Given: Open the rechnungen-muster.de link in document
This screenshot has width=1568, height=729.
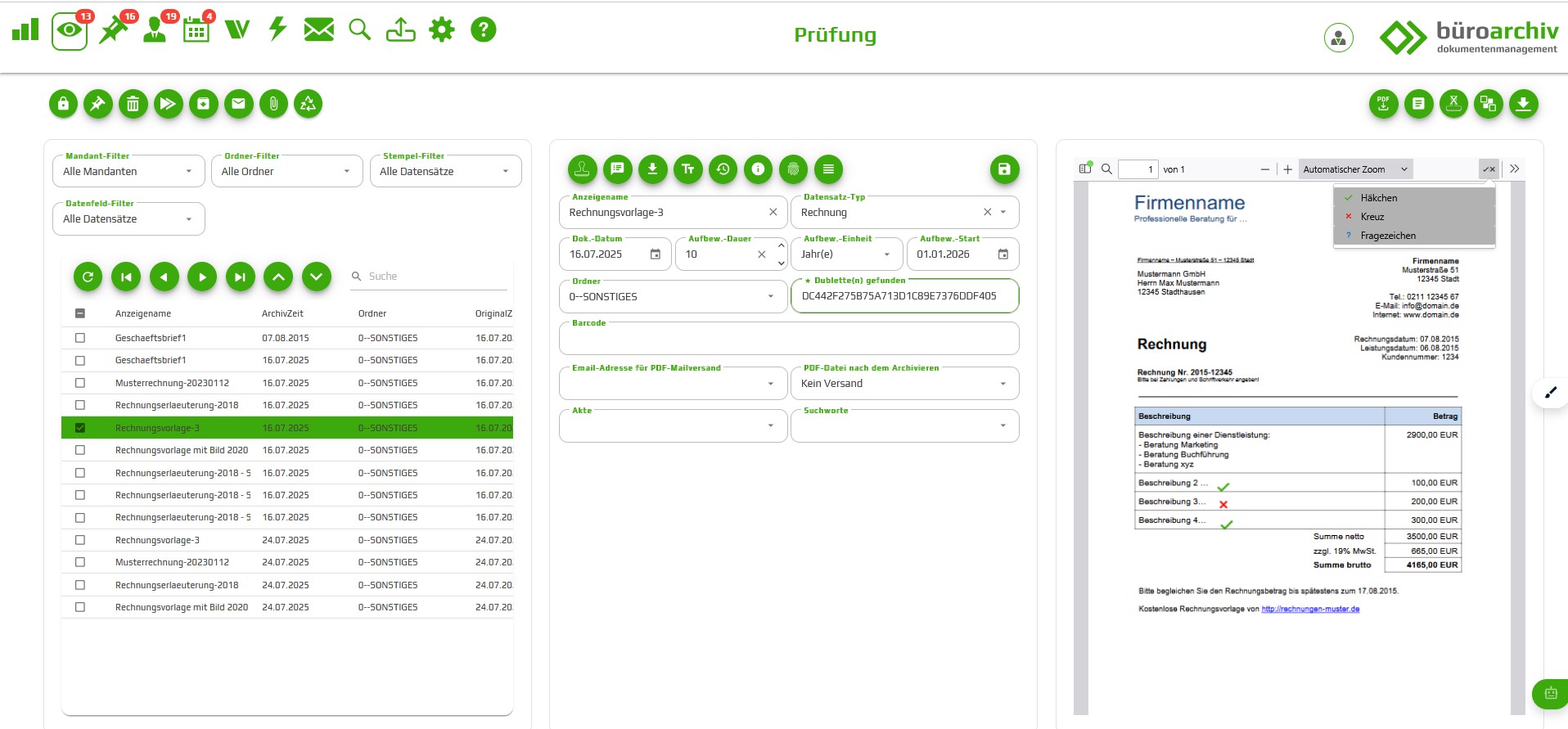Looking at the screenshot, I should coord(1310,609).
